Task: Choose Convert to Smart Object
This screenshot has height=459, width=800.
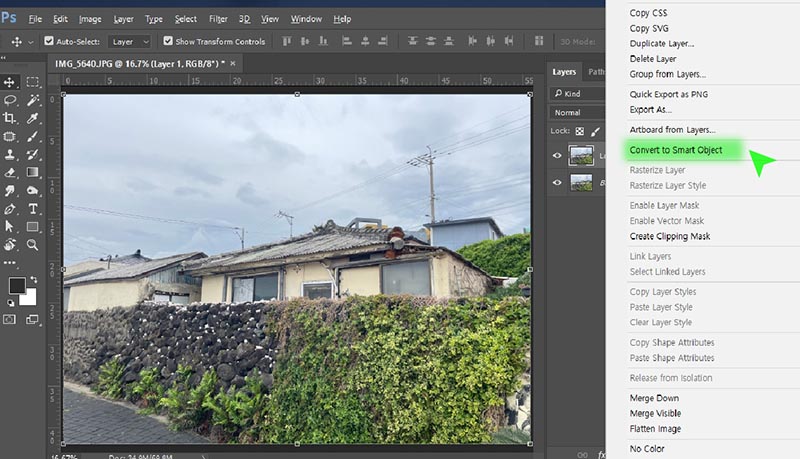Action: coord(676,150)
